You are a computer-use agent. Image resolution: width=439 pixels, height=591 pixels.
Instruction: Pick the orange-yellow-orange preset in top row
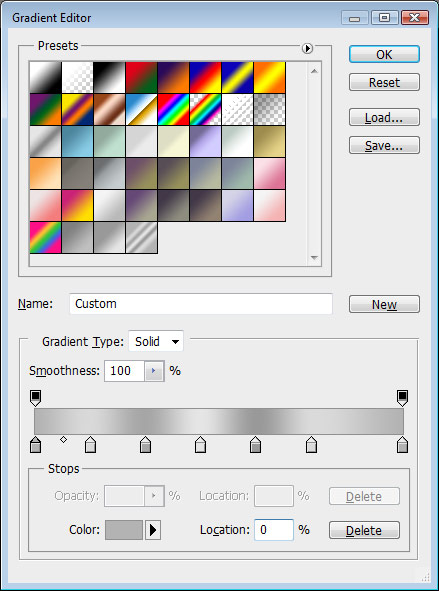[x=269, y=77]
